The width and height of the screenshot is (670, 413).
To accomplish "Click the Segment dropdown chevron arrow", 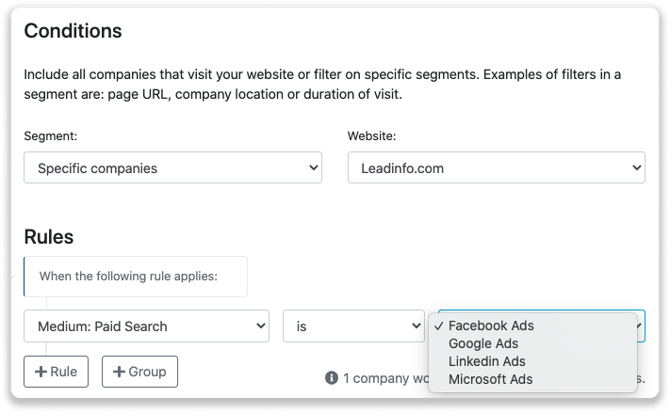I will click(313, 168).
